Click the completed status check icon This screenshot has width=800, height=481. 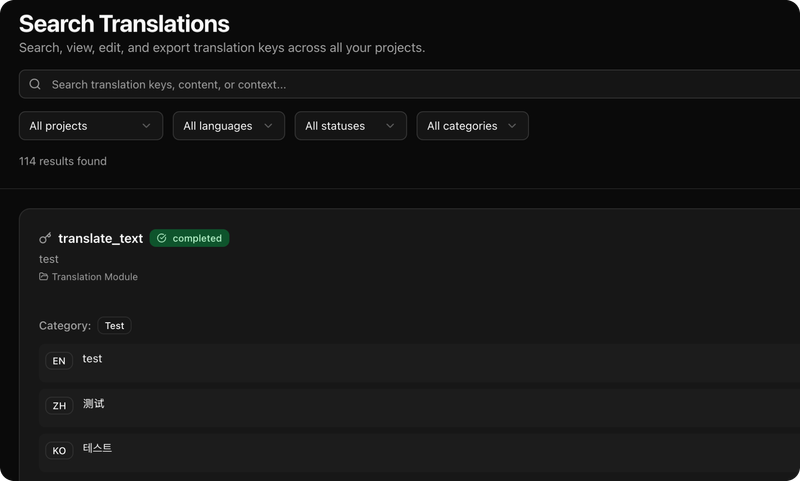tap(162, 239)
